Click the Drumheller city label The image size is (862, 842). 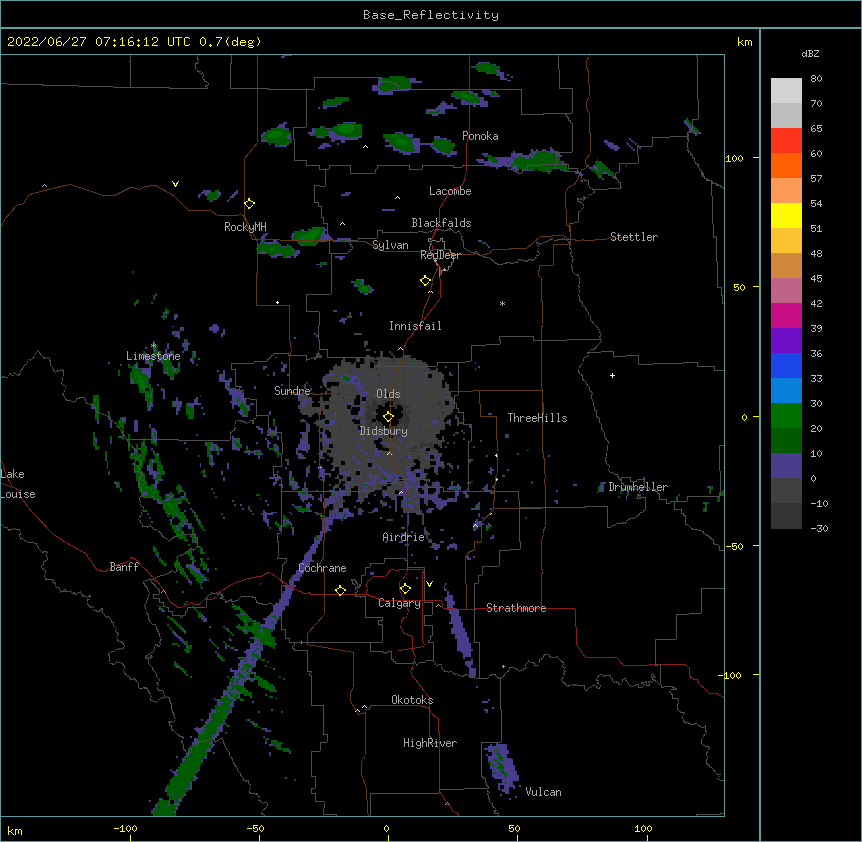point(638,487)
